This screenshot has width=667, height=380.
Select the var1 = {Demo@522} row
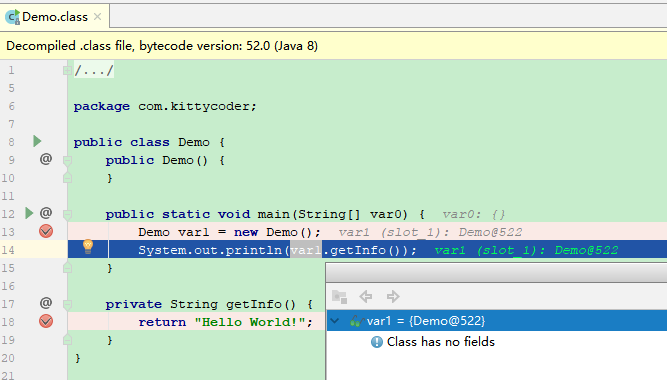[497, 321]
